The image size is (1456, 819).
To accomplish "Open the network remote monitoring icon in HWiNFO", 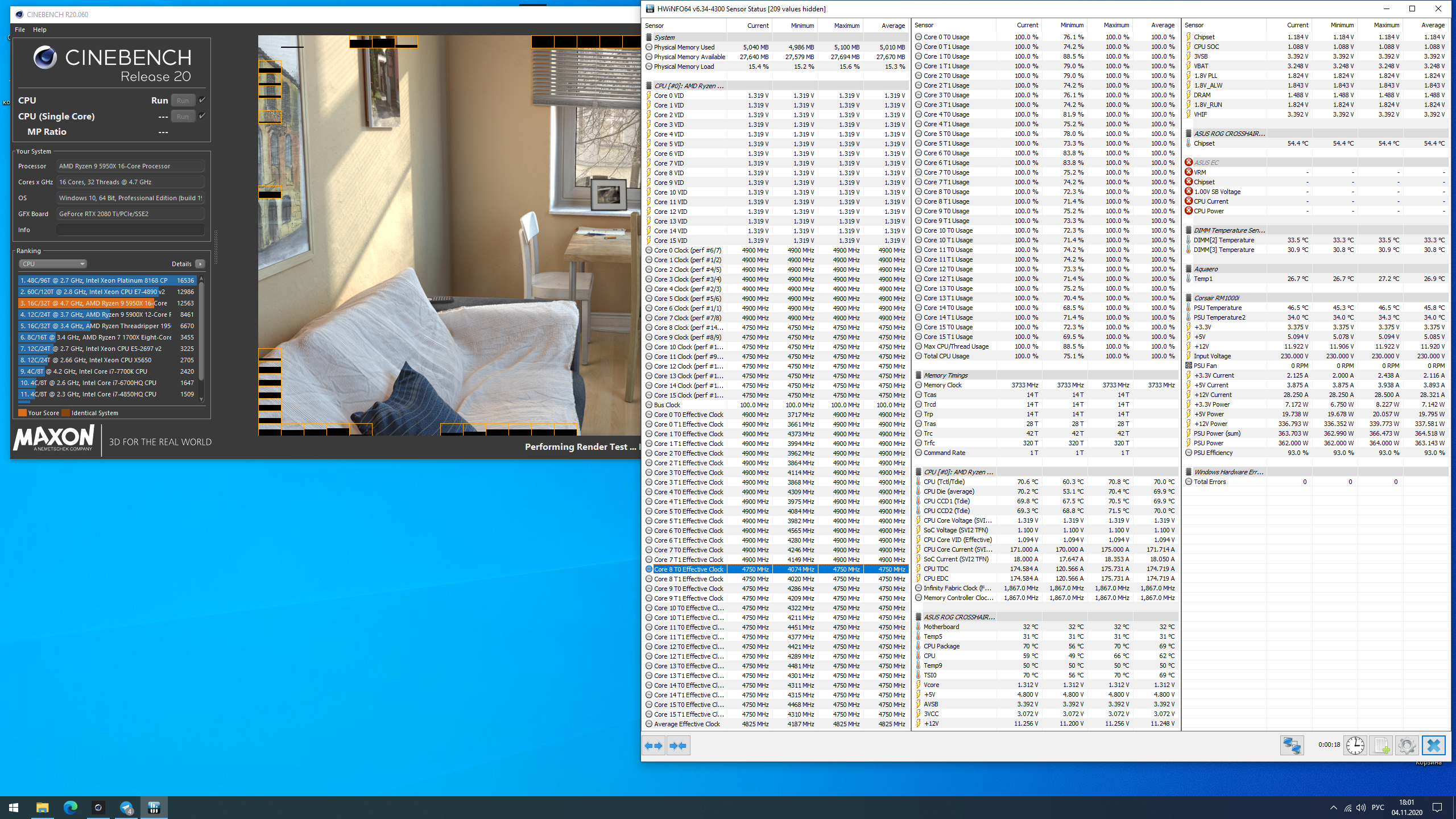I will 1292,745.
